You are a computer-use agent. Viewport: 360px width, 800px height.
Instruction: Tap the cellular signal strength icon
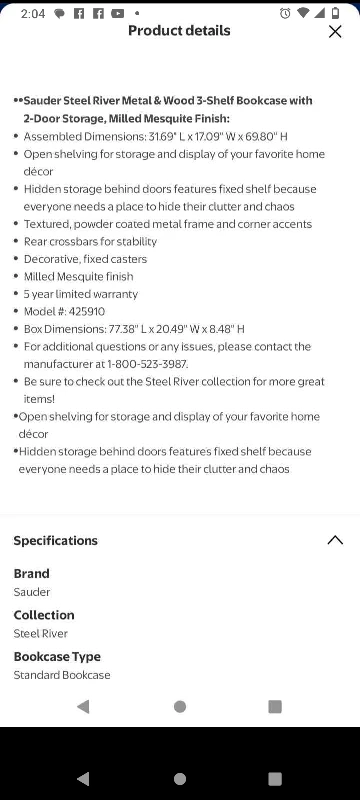point(320,13)
